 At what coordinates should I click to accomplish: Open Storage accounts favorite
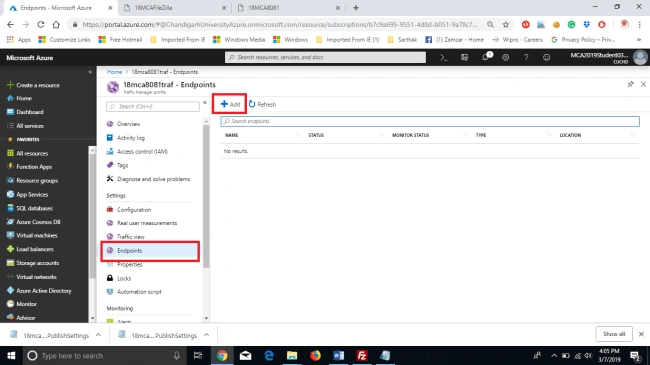coord(33,263)
